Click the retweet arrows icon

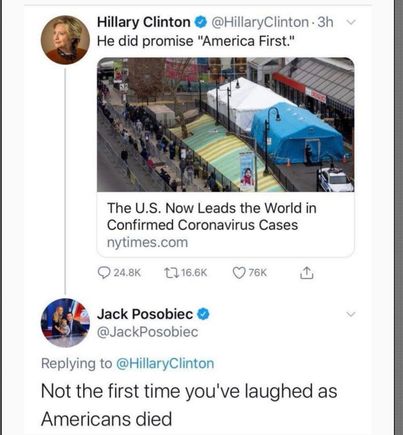[x=172, y=273]
